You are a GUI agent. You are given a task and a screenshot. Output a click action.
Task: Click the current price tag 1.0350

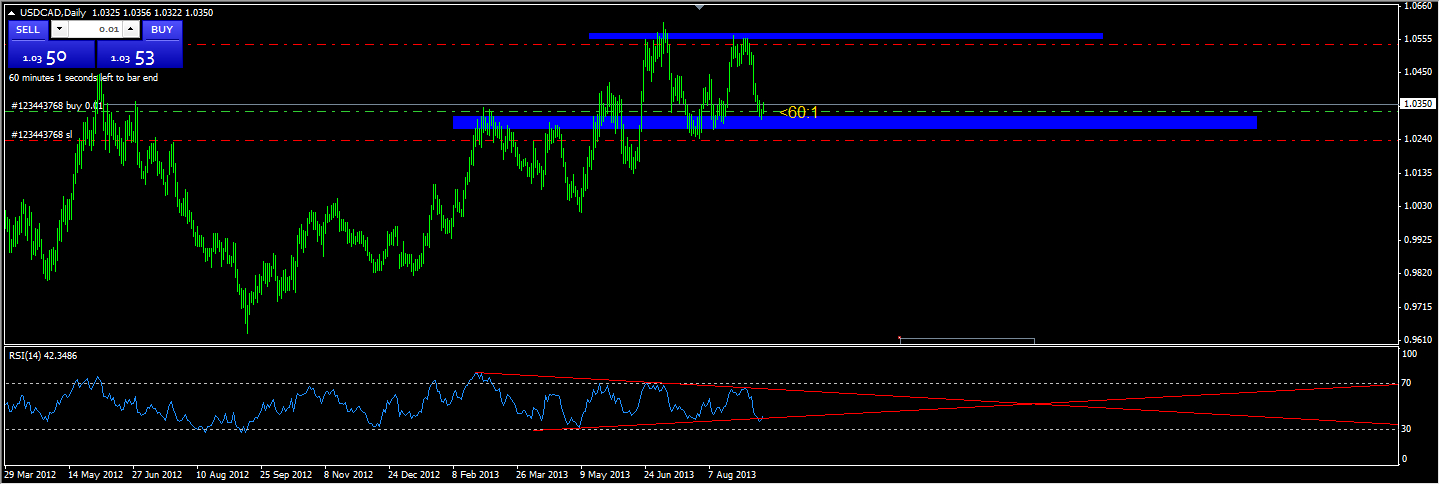pyautogui.click(x=1420, y=103)
